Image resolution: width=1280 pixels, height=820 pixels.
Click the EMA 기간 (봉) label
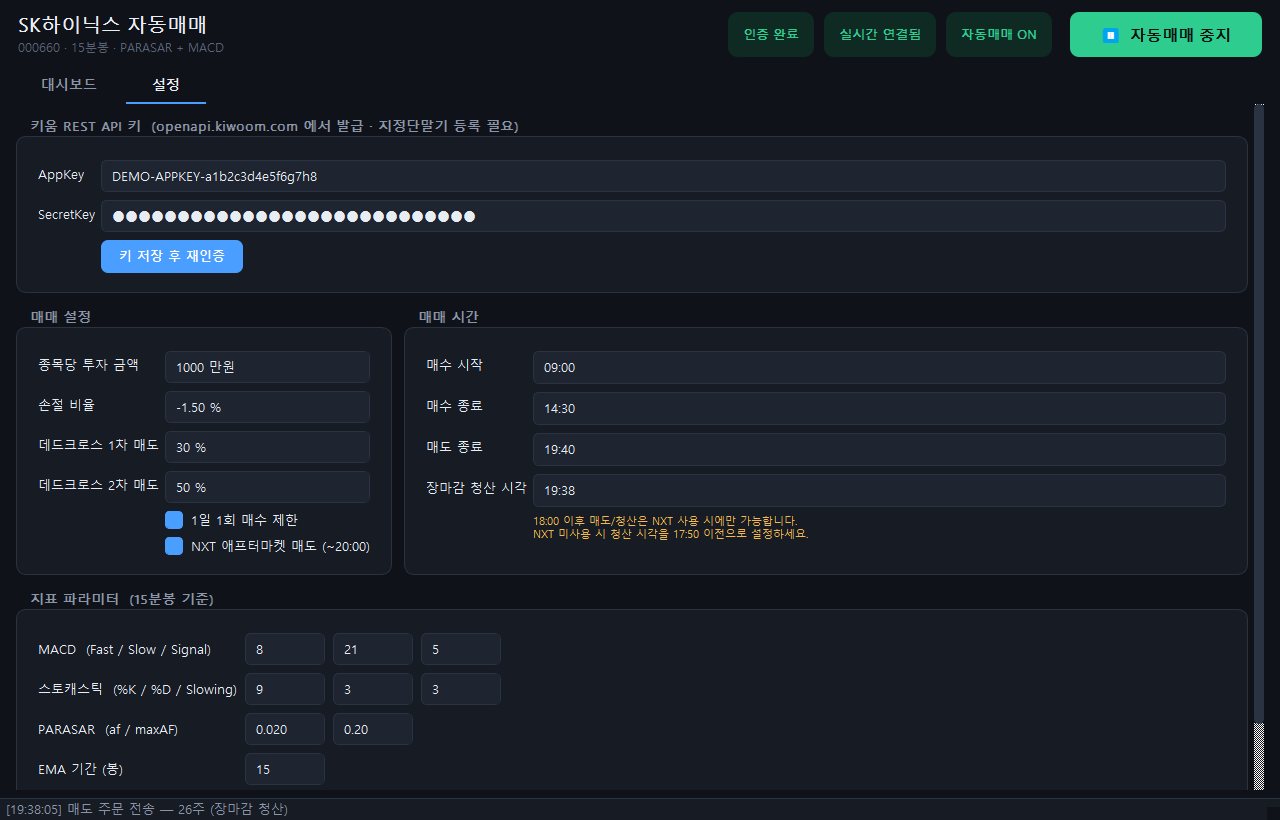[x=80, y=769]
